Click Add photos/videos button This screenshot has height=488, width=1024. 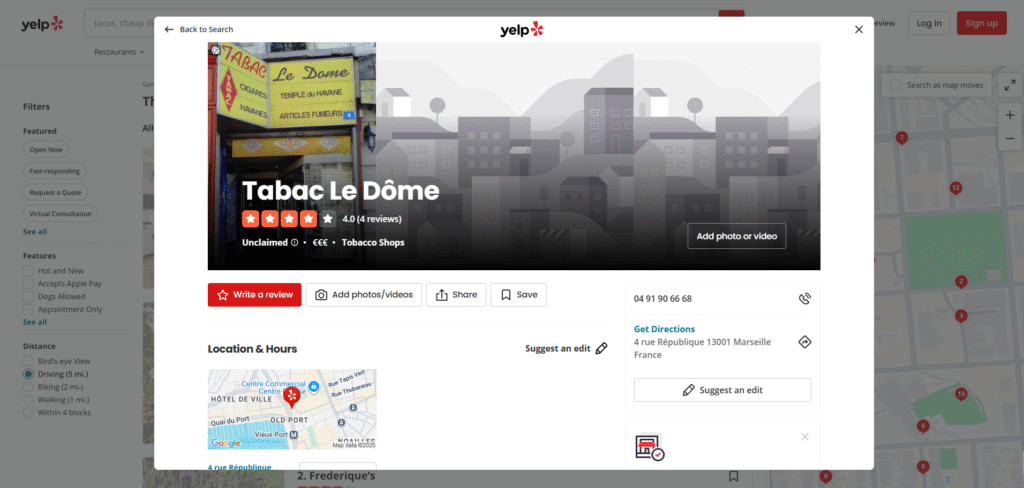point(364,295)
